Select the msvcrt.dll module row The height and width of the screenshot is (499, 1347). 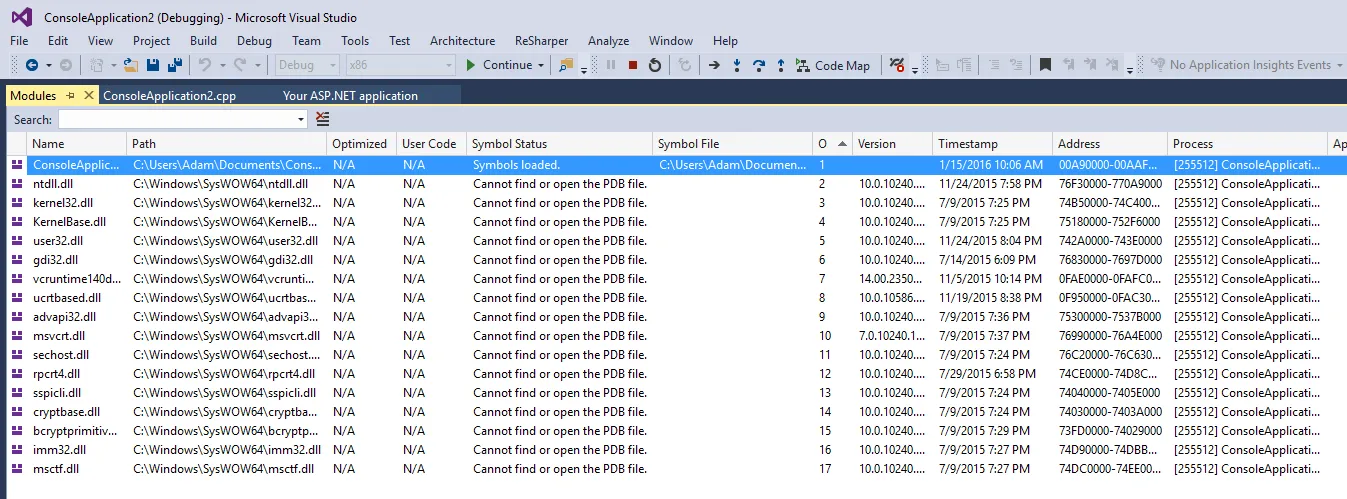coord(673,336)
